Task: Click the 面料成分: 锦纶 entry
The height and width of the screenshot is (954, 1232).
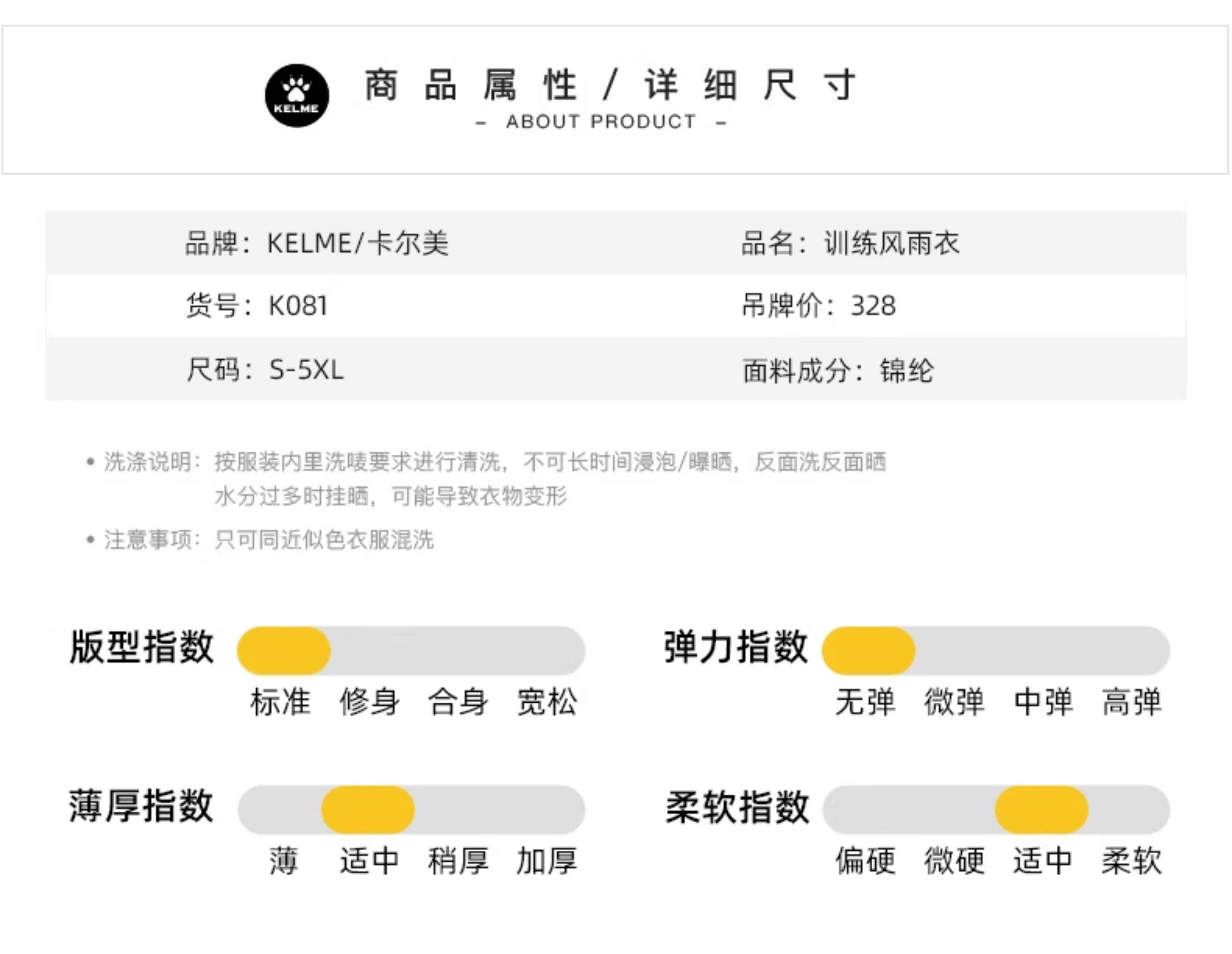Action: point(838,371)
